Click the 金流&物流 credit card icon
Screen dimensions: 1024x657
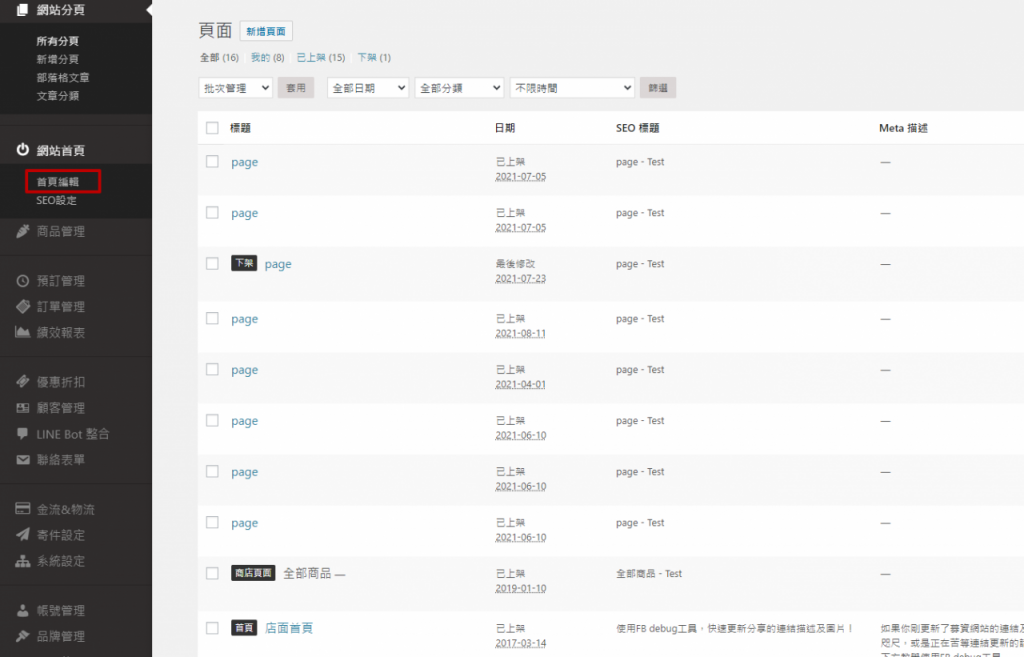coord(23,509)
